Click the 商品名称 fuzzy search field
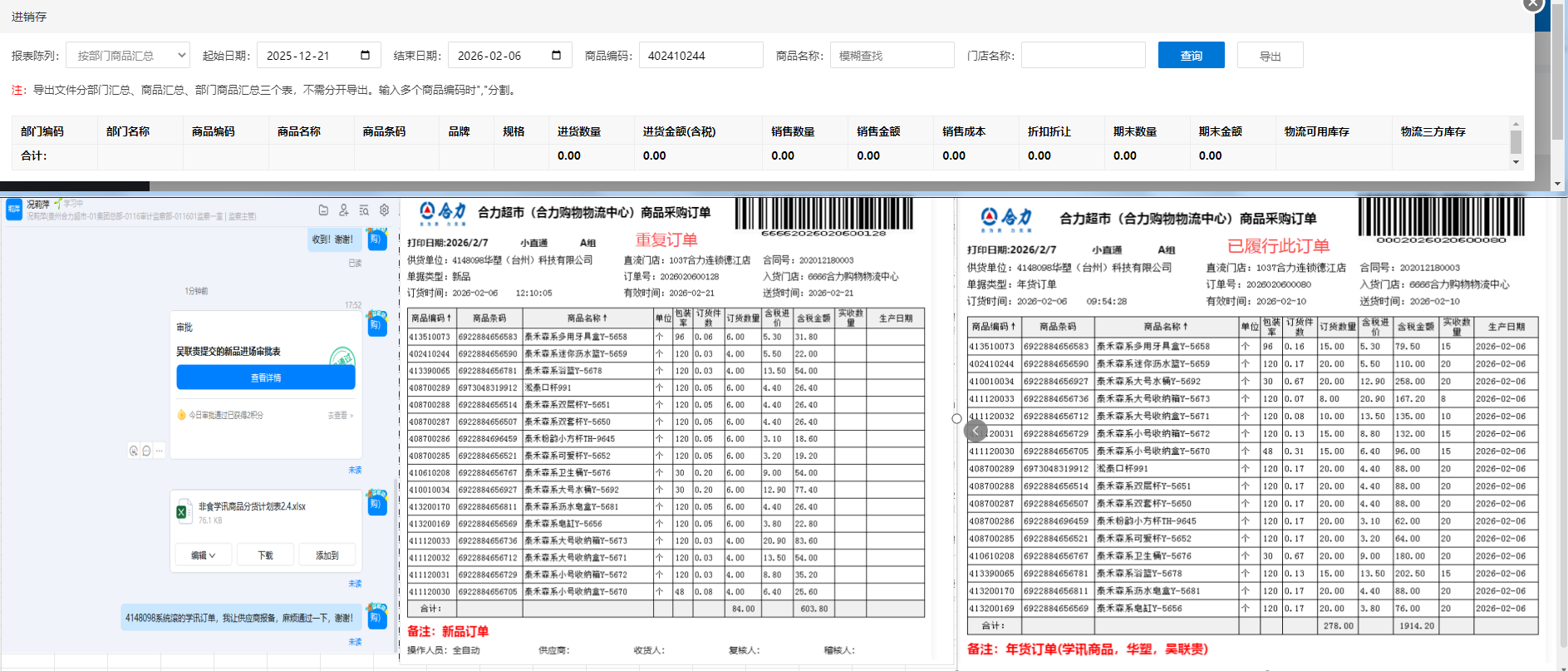Image resolution: width=1568 pixels, height=671 pixels. click(892, 56)
